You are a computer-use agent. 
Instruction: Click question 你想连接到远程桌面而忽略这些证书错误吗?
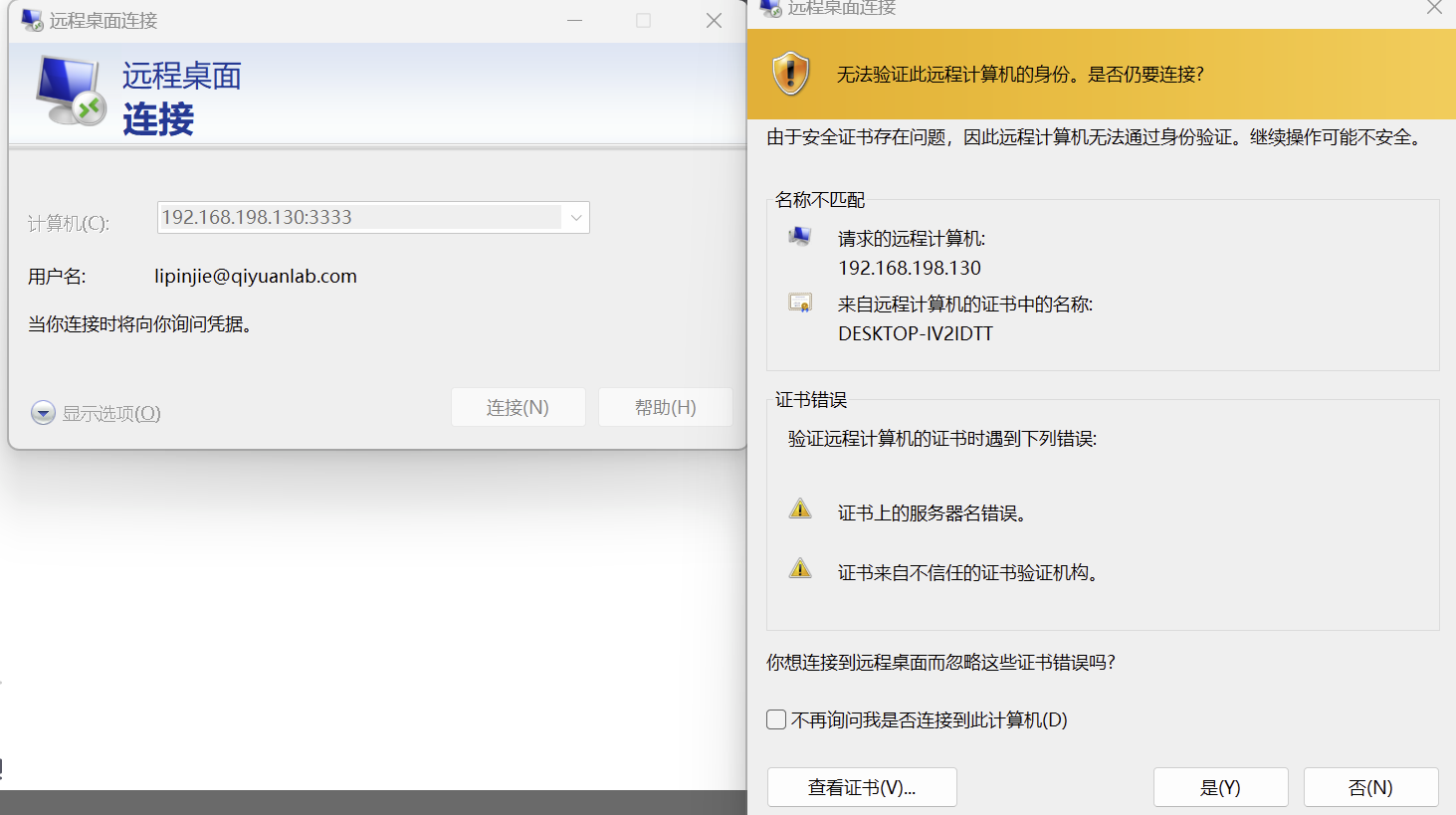(x=940, y=663)
